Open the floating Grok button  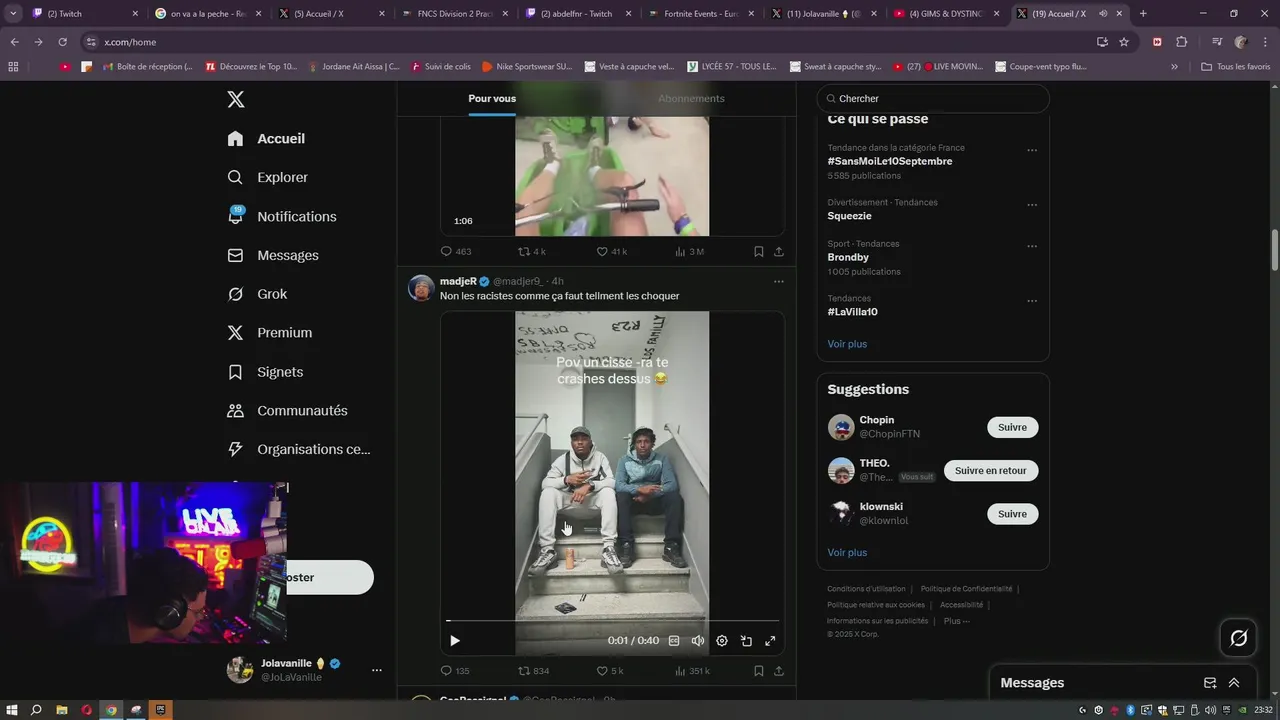click(x=1238, y=638)
